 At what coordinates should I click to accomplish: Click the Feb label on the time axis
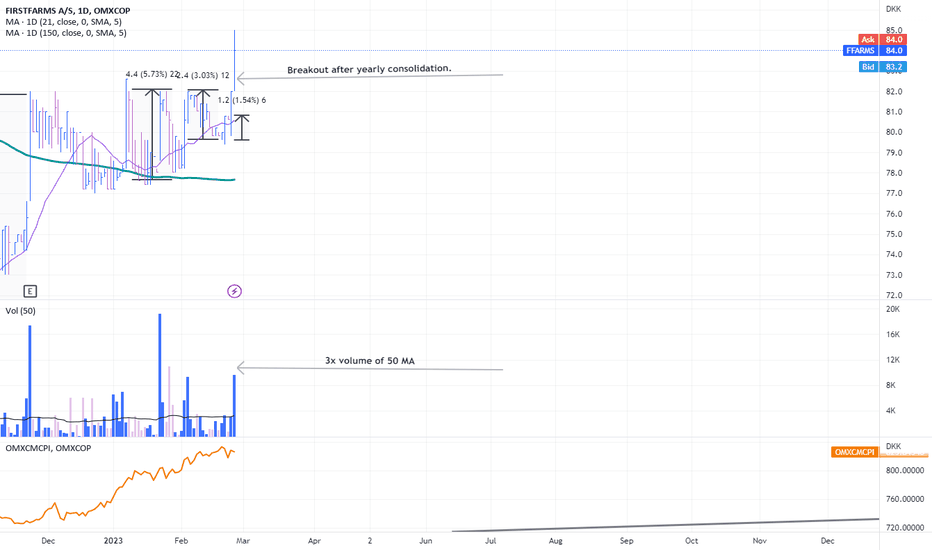(x=181, y=540)
